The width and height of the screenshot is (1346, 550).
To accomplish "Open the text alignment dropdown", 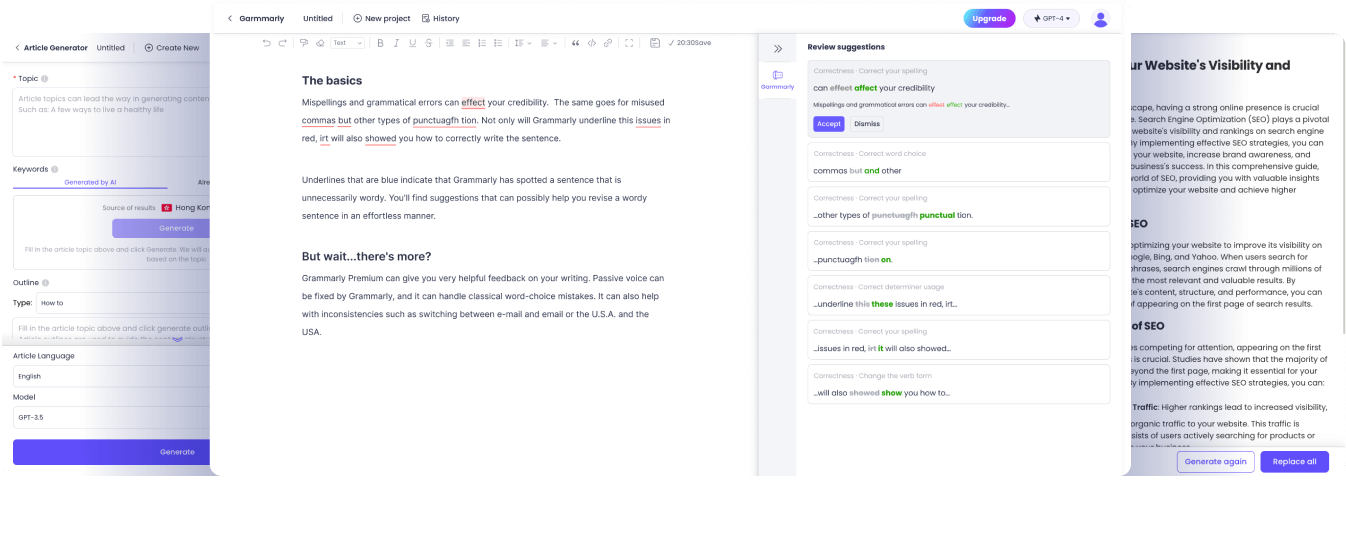I will coord(548,43).
